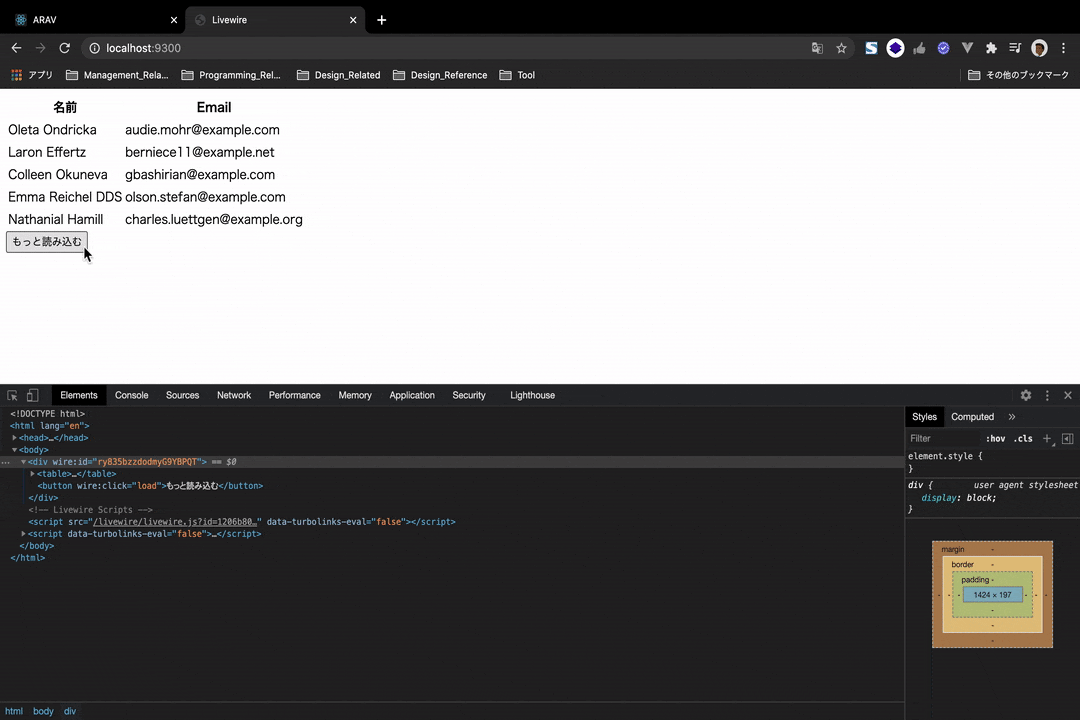Switch to the Console tab

131,395
